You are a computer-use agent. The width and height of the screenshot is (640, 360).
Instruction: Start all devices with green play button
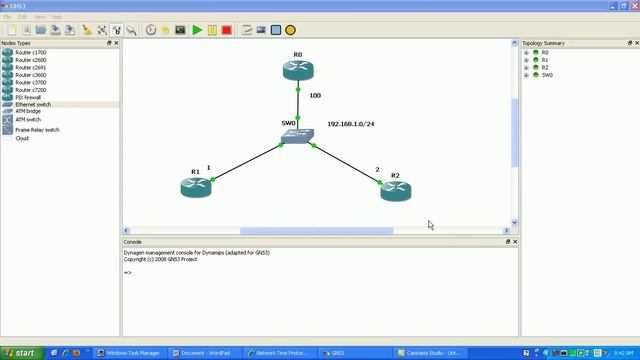(197, 30)
